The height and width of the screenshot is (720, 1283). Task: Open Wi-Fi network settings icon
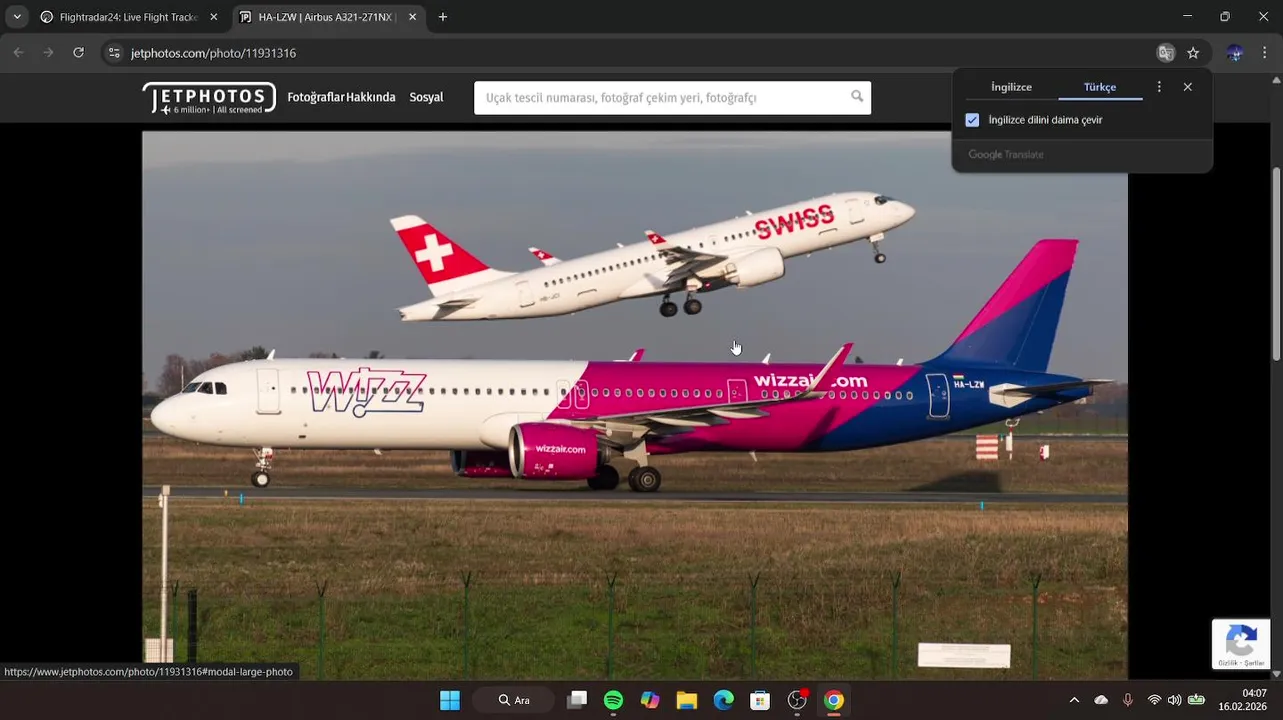[x=1154, y=700]
